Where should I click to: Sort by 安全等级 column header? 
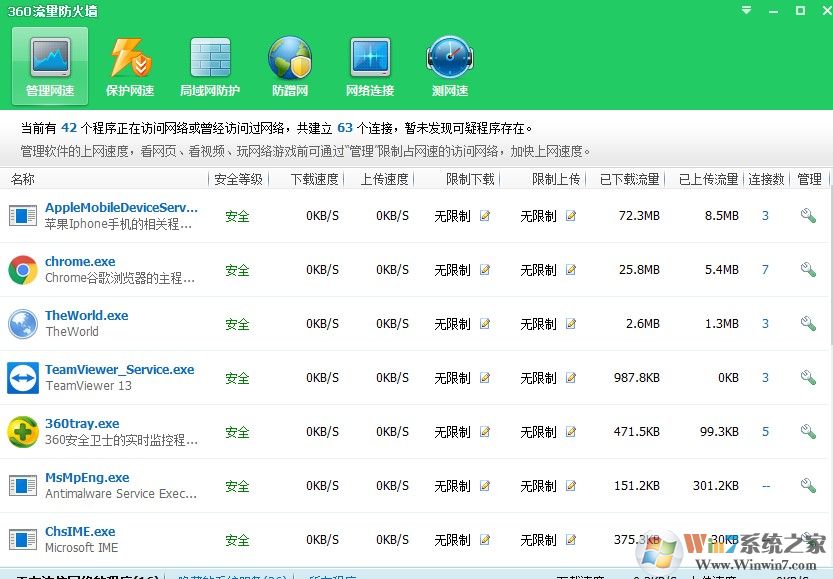pos(238,180)
